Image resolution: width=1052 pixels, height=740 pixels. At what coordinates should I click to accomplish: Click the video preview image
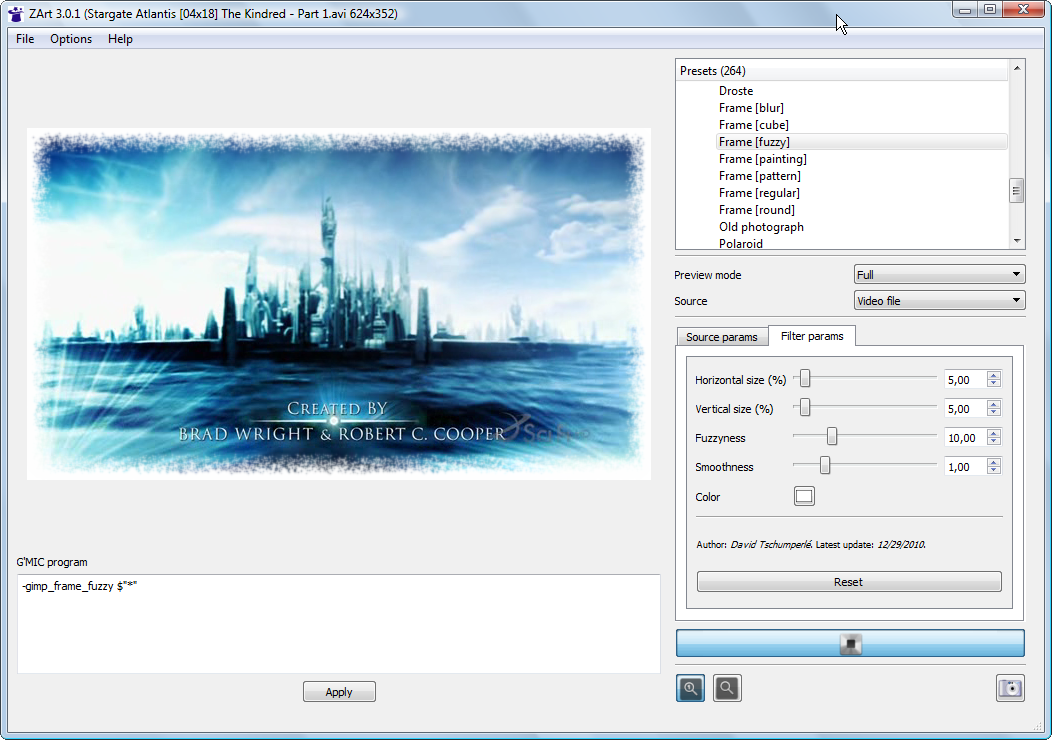339,304
